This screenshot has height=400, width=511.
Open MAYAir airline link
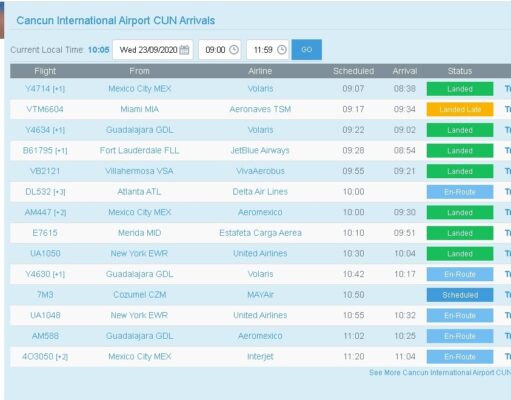260,295
